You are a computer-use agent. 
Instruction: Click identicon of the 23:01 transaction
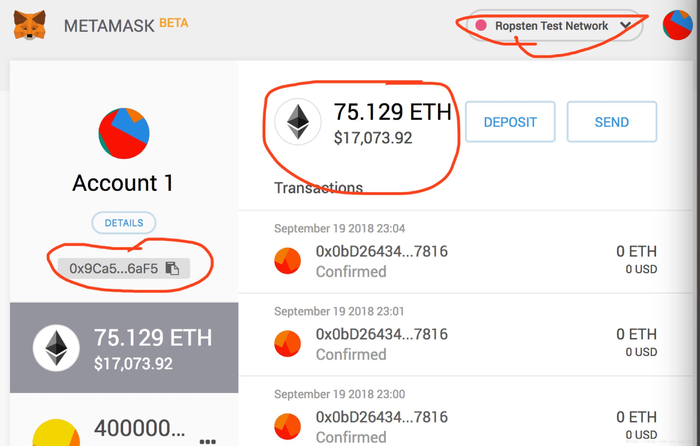pyautogui.click(x=287, y=343)
